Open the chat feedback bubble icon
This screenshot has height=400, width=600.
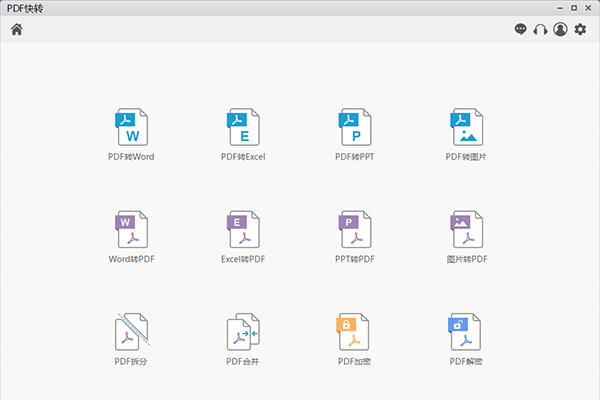click(x=520, y=30)
